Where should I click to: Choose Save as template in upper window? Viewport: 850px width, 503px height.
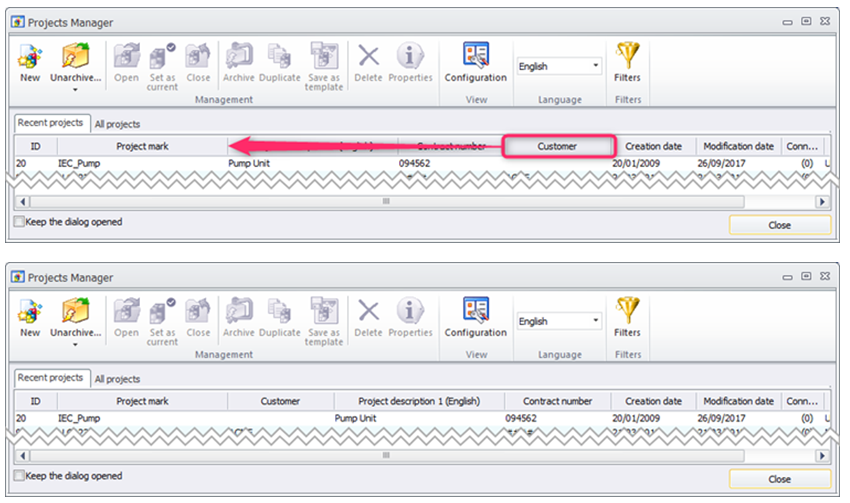coord(324,67)
